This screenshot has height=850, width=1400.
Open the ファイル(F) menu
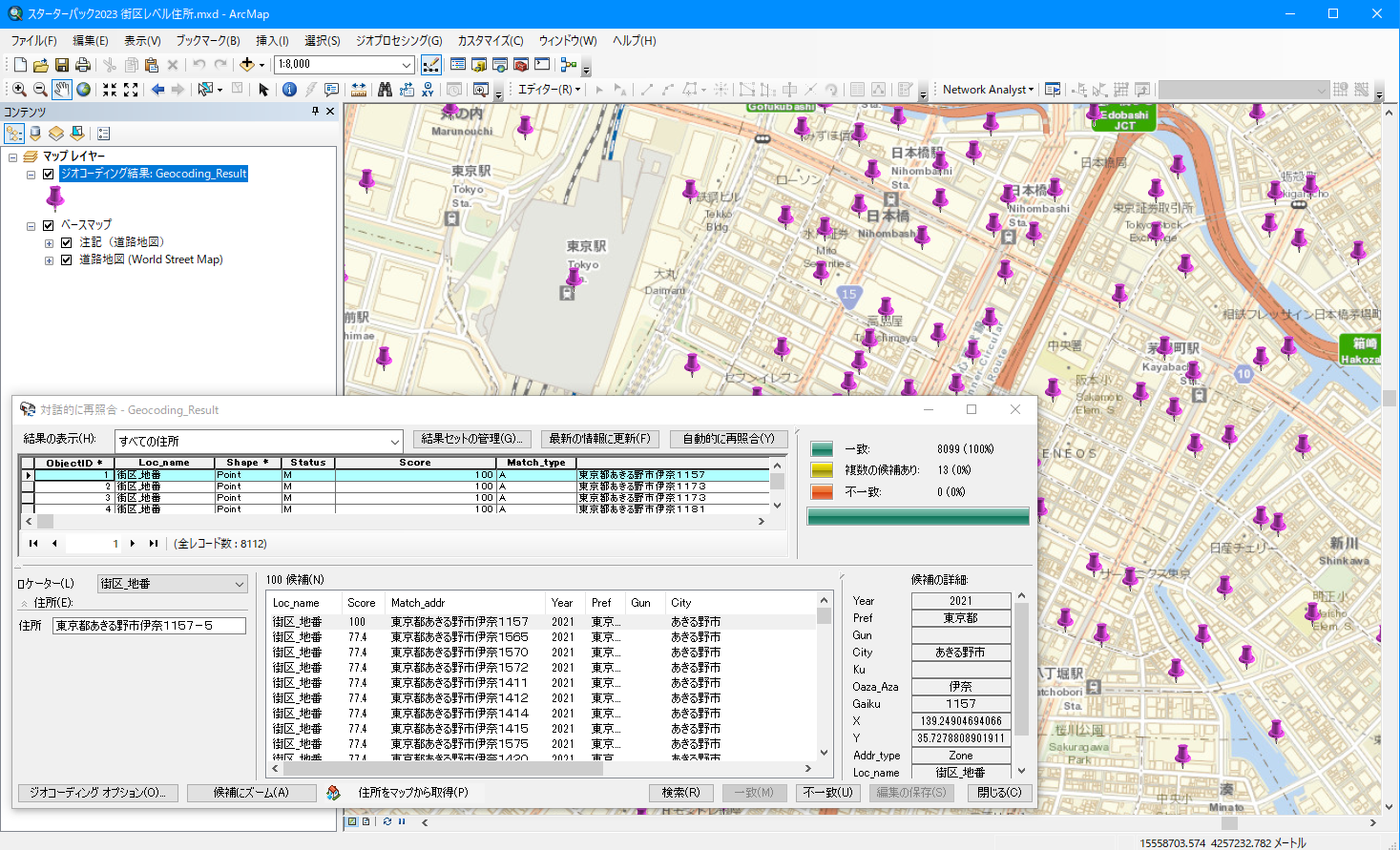pos(33,41)
